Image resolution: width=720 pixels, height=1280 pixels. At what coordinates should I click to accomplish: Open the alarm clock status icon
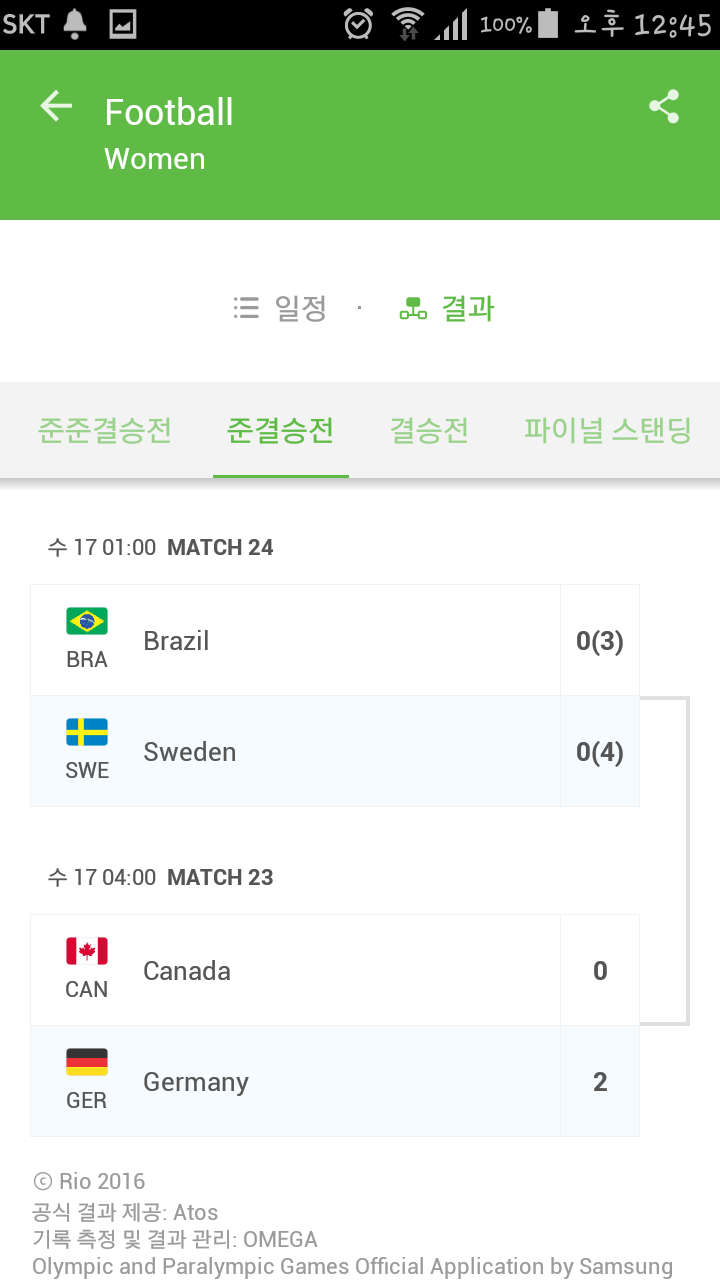point(358,24)
